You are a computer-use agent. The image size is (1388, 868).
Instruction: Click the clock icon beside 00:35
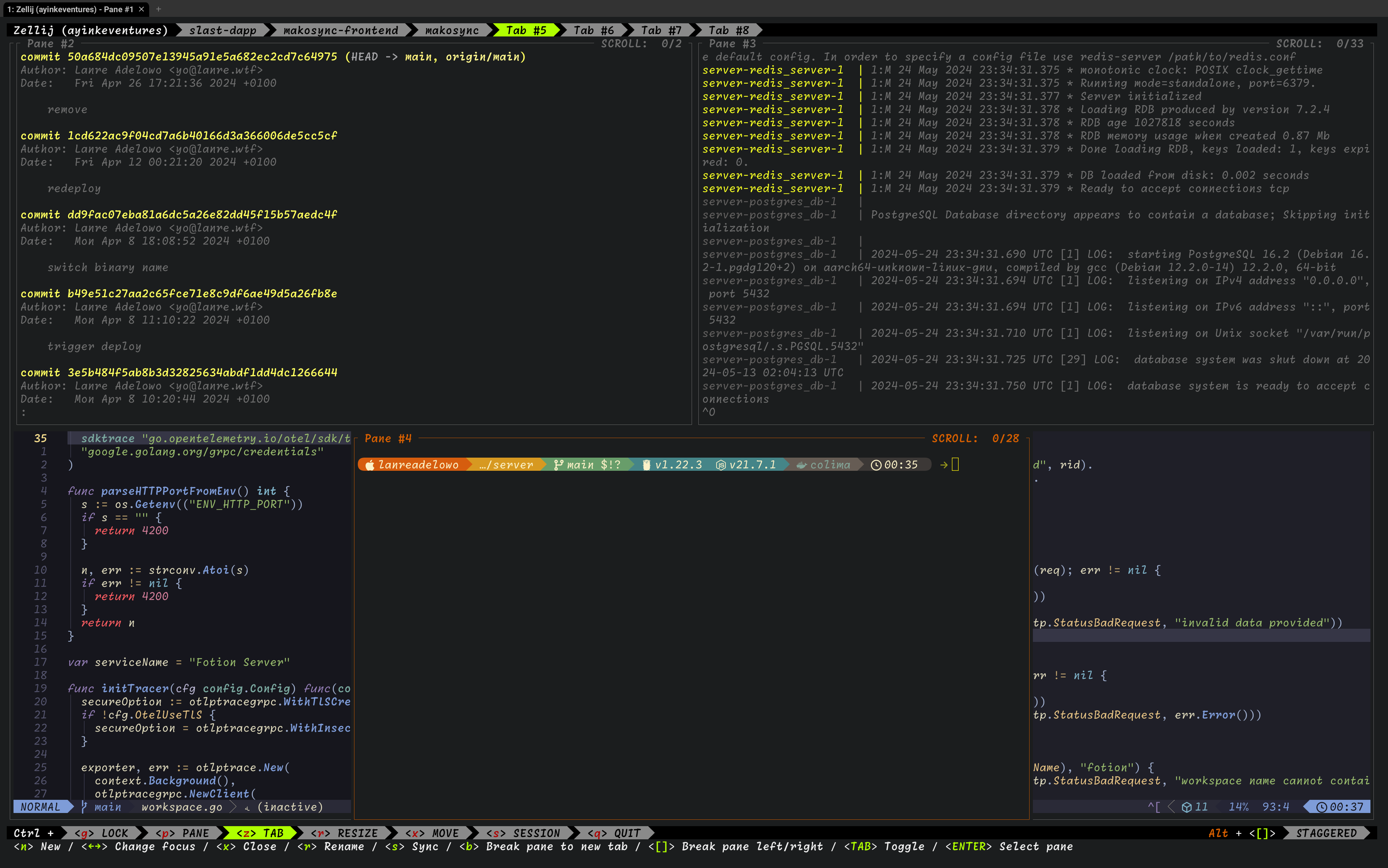click(x=876, y=465)
